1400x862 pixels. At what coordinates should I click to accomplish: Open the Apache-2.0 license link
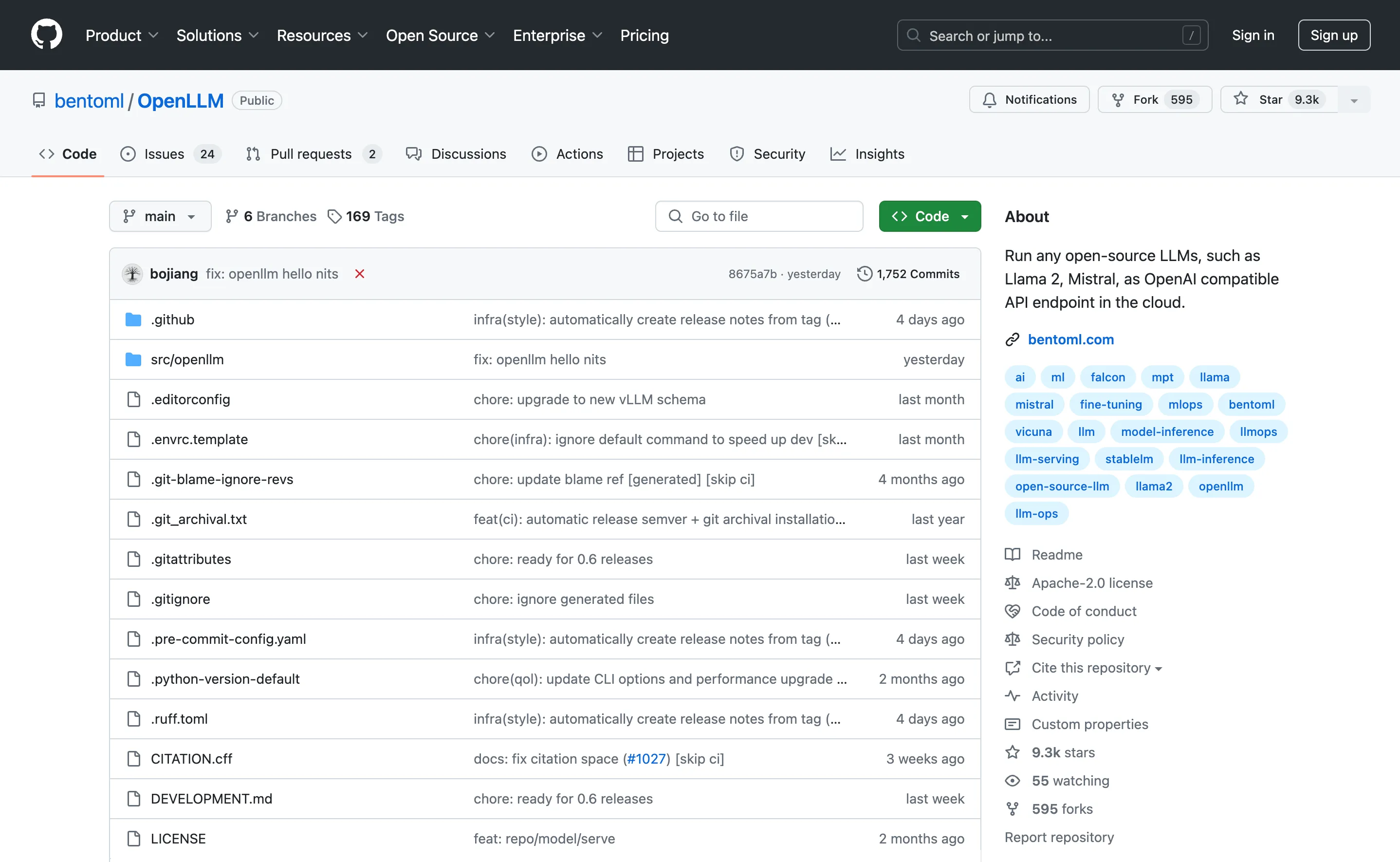click(1091, 582)
